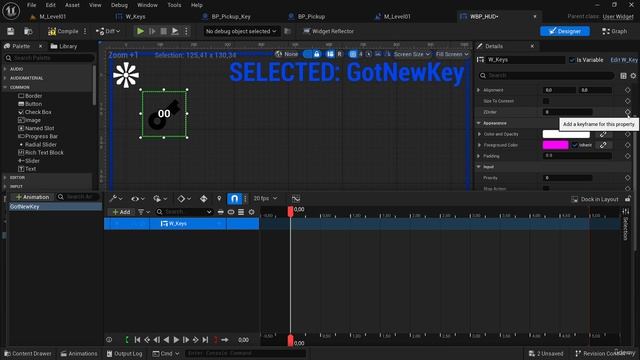
Task: Play the GotNewKey animation forward
Action: point(176,340)
